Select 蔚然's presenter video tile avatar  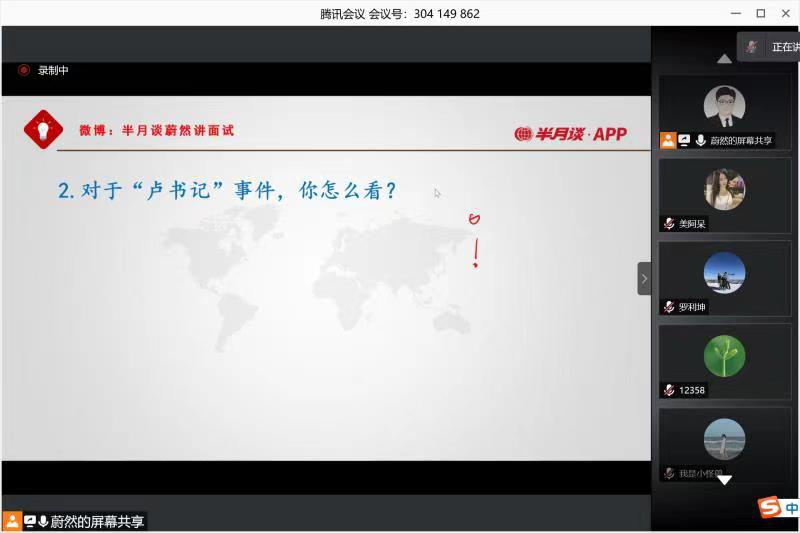(724, 106)
